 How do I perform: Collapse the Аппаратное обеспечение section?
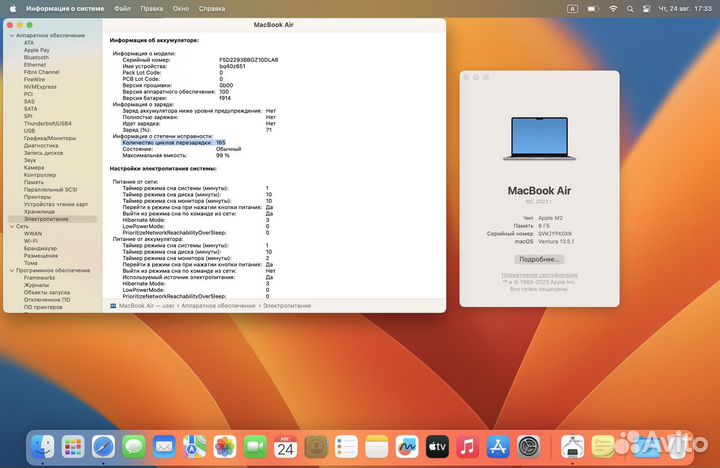12,35
